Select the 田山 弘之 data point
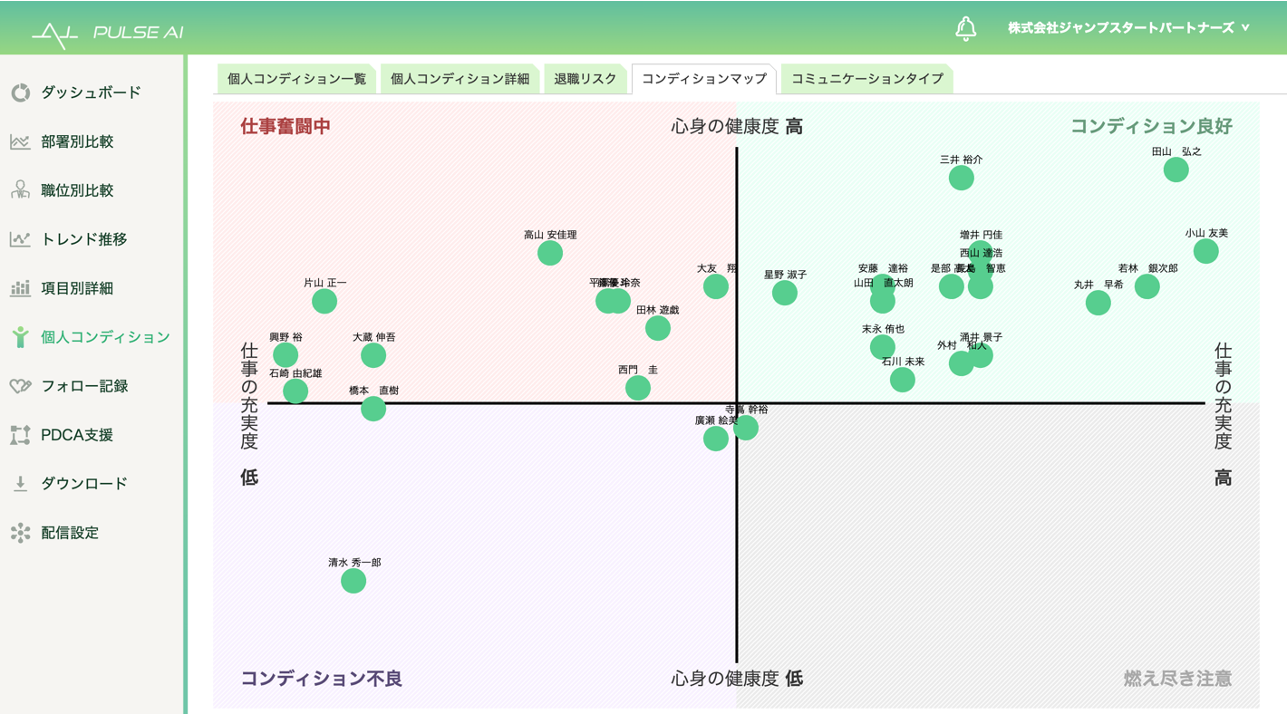Image resolution: width=1288 pixels, height=714 pixels. point(1176,170)
